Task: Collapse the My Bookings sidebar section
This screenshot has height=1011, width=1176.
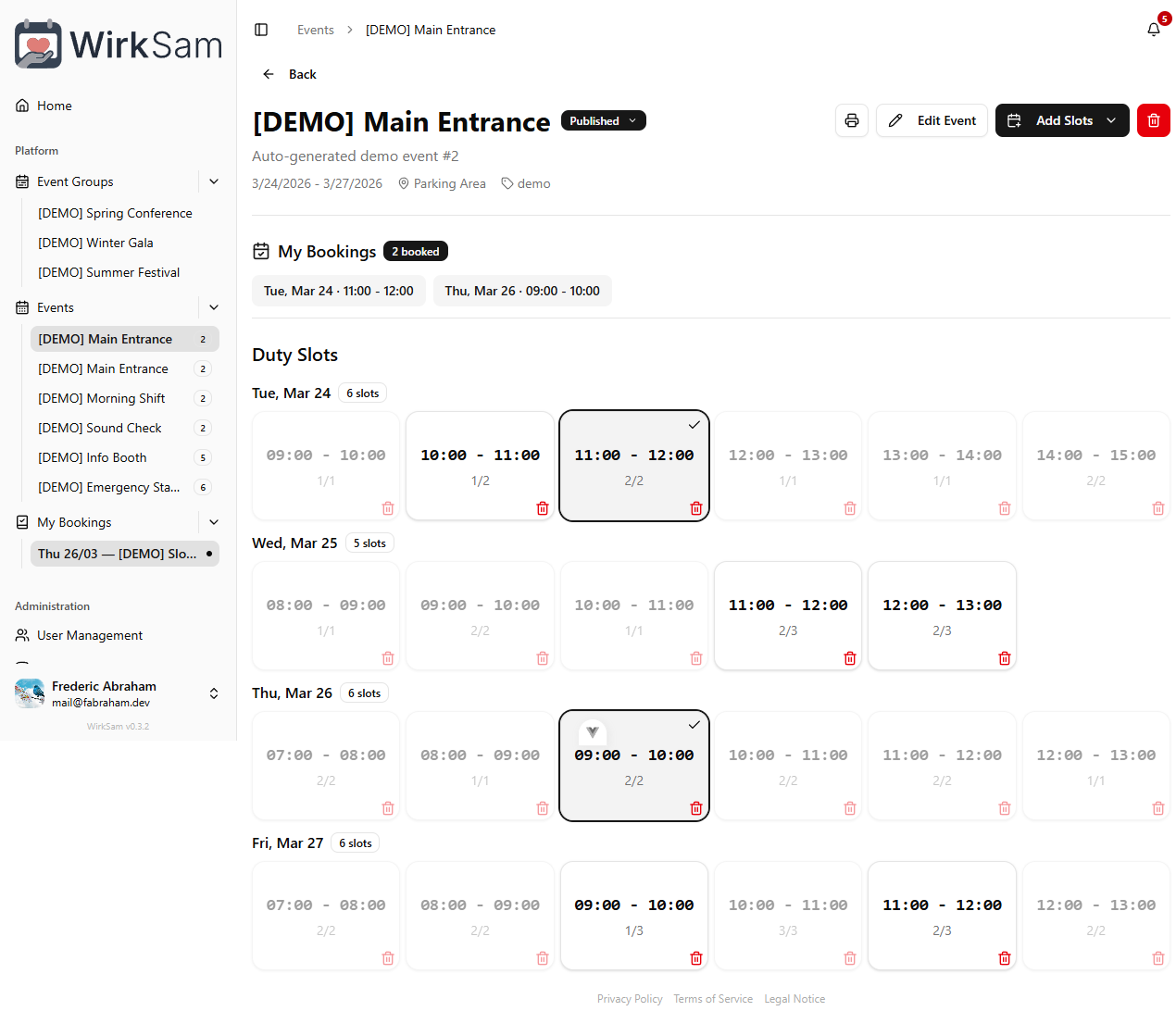Action: point(214,522)
